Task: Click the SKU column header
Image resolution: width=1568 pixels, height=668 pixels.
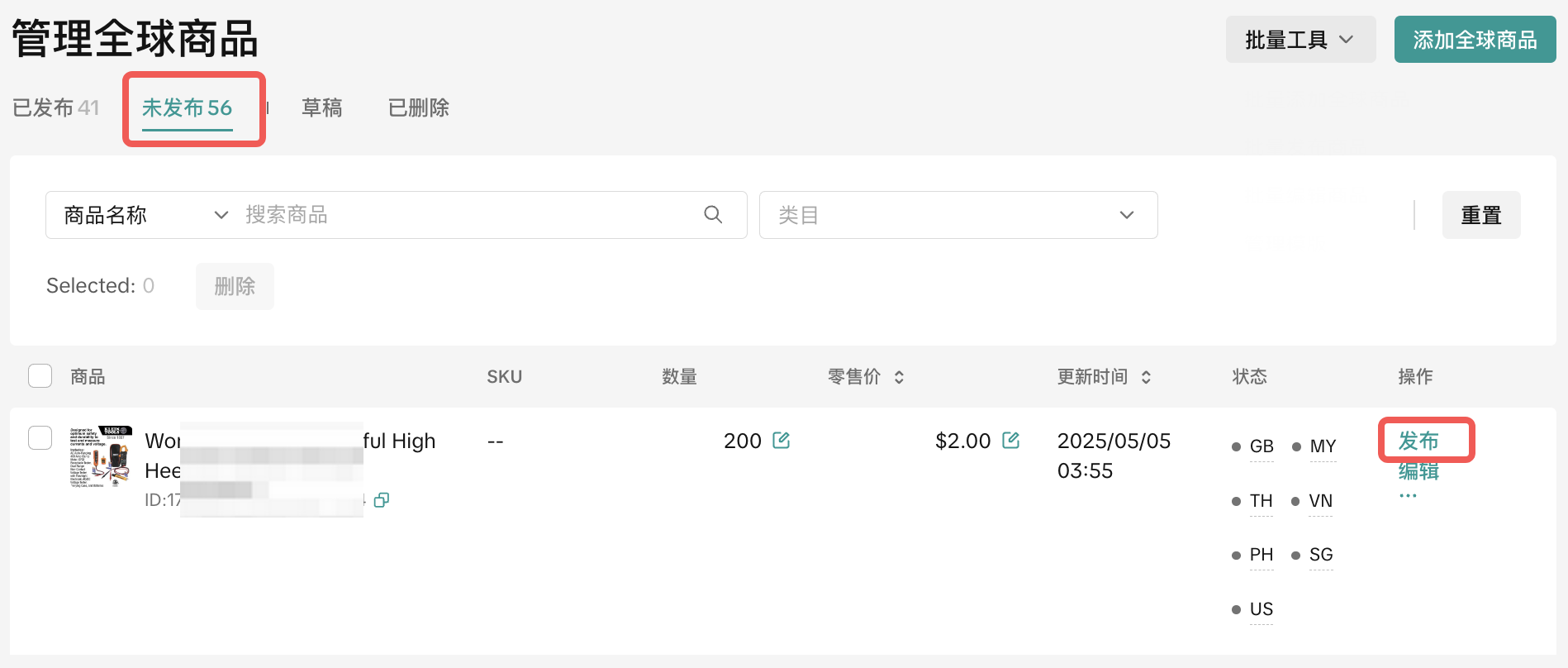Action: tap(504, 377)
